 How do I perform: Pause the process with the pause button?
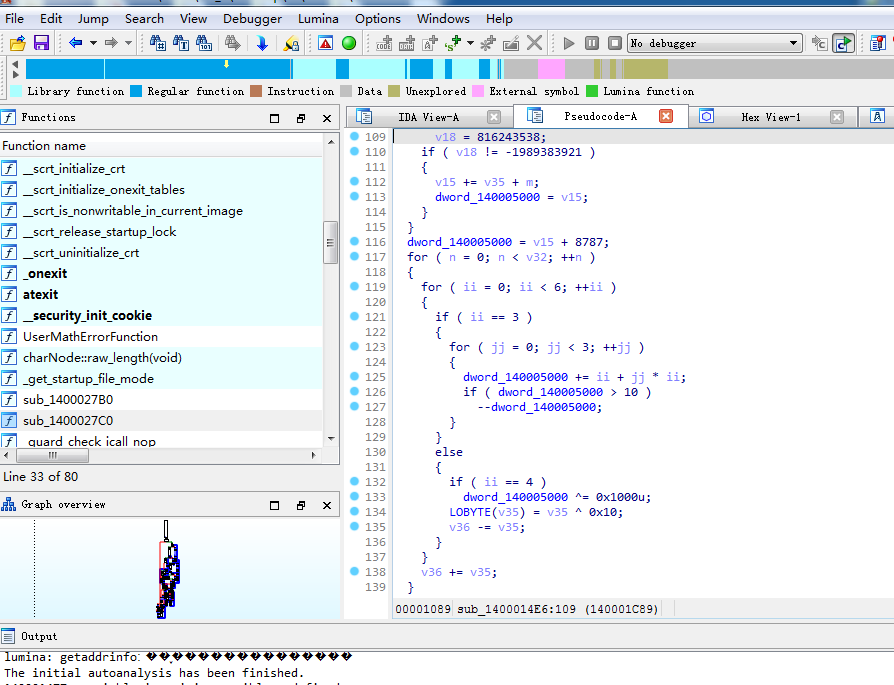592,43
